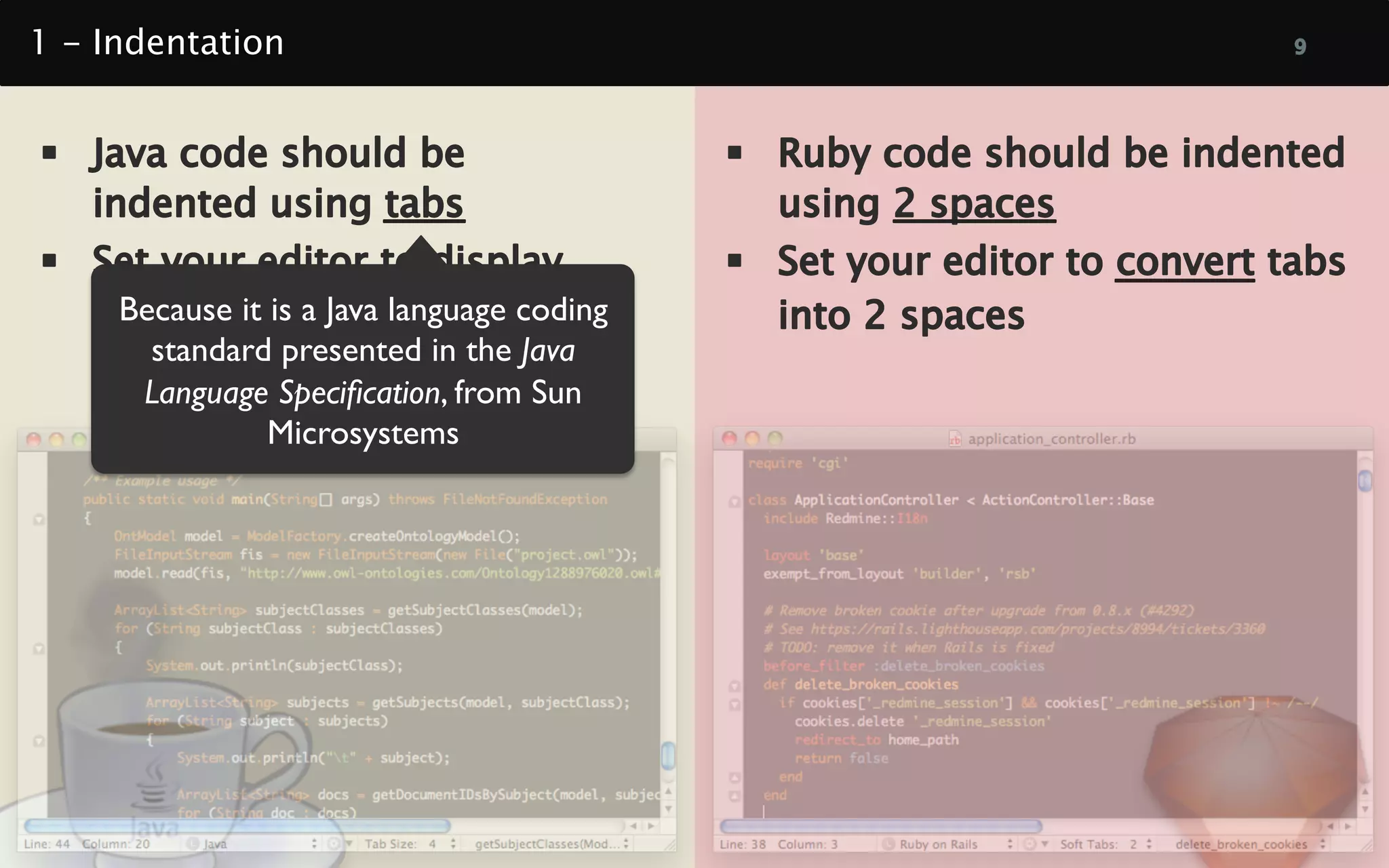1389x868 pixels.
Task: Click scroll down arrow in Ruby window
Action: [x=1365, y=809]
